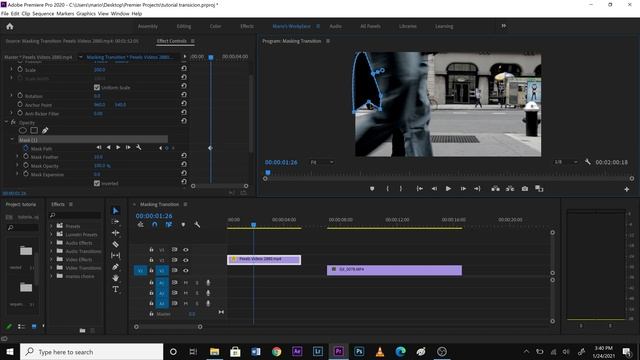This screenshot has height=360, width=640.
Task: Select the Type tool
Action: [116, 289]
